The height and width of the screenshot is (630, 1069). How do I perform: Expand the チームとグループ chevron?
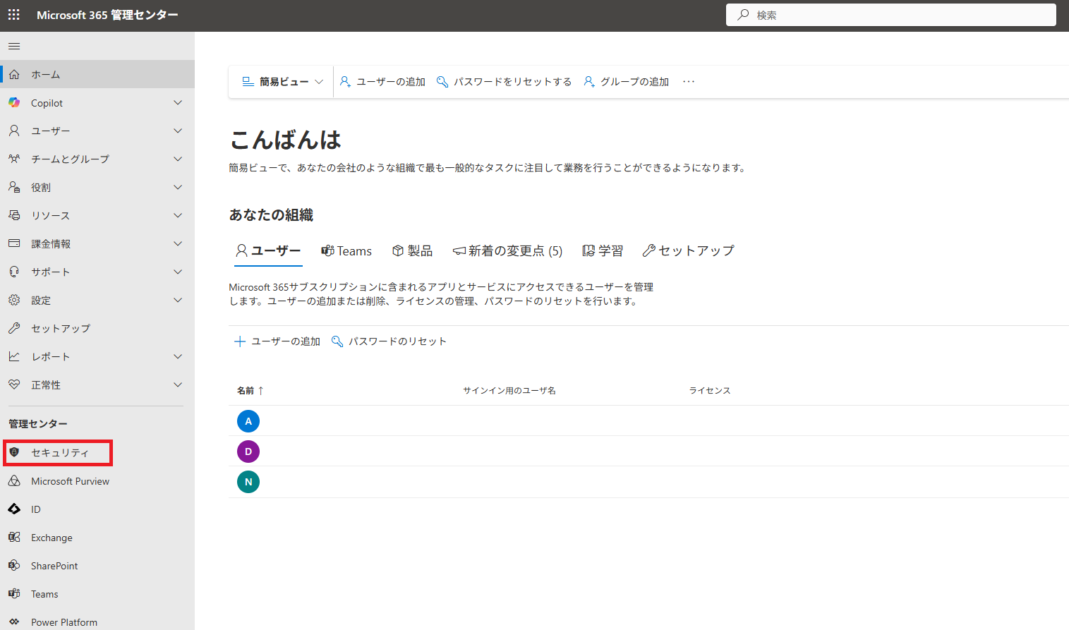click(x=178, y=159)
